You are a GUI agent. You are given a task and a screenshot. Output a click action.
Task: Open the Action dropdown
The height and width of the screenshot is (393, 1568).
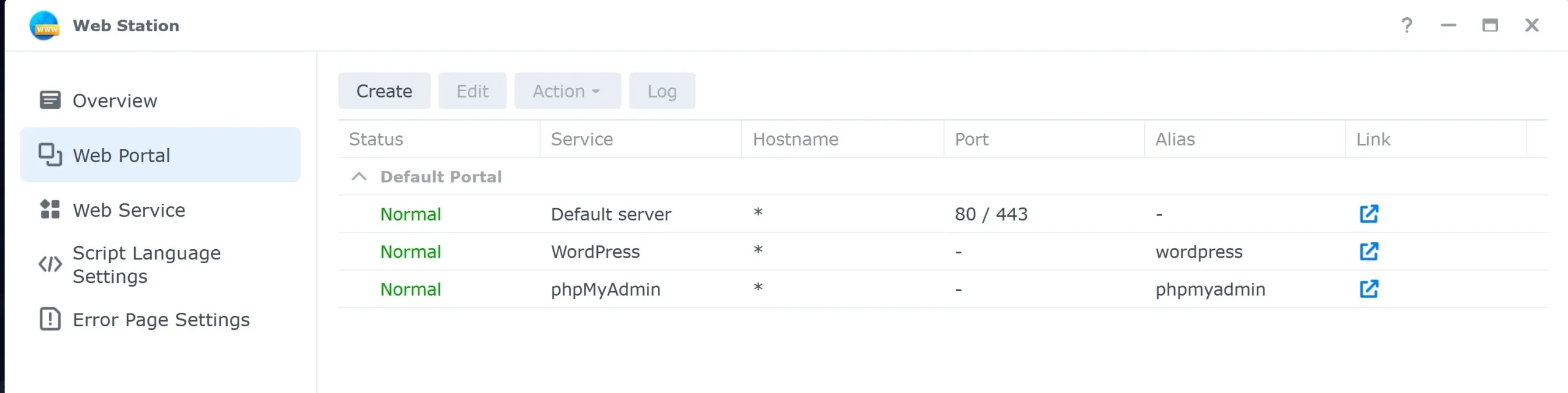click(x=567, y=91)
